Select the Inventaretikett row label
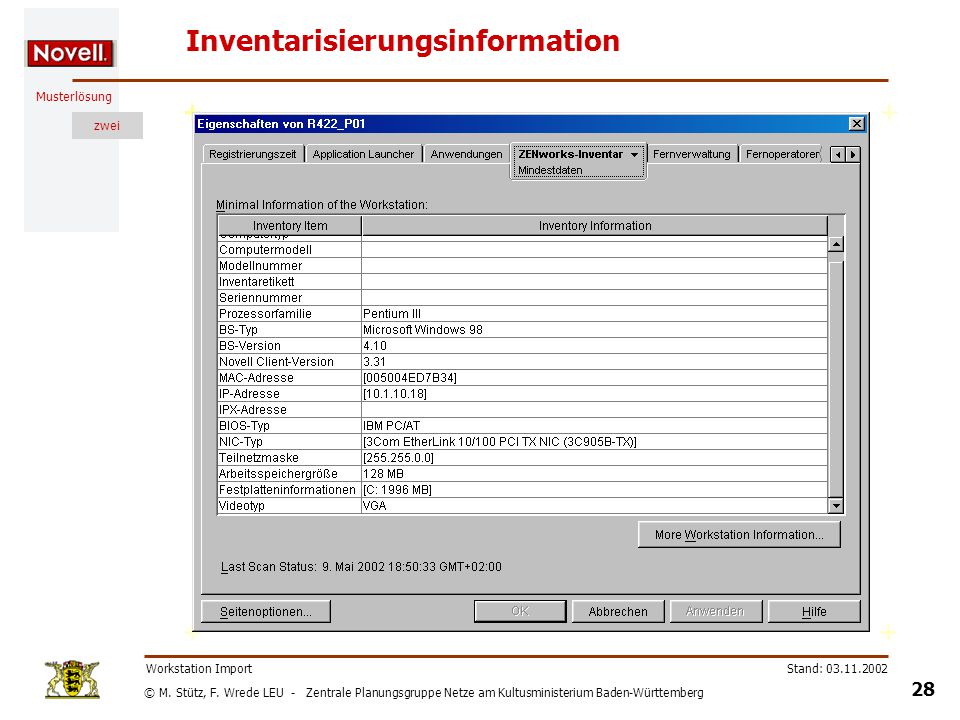 257,282
